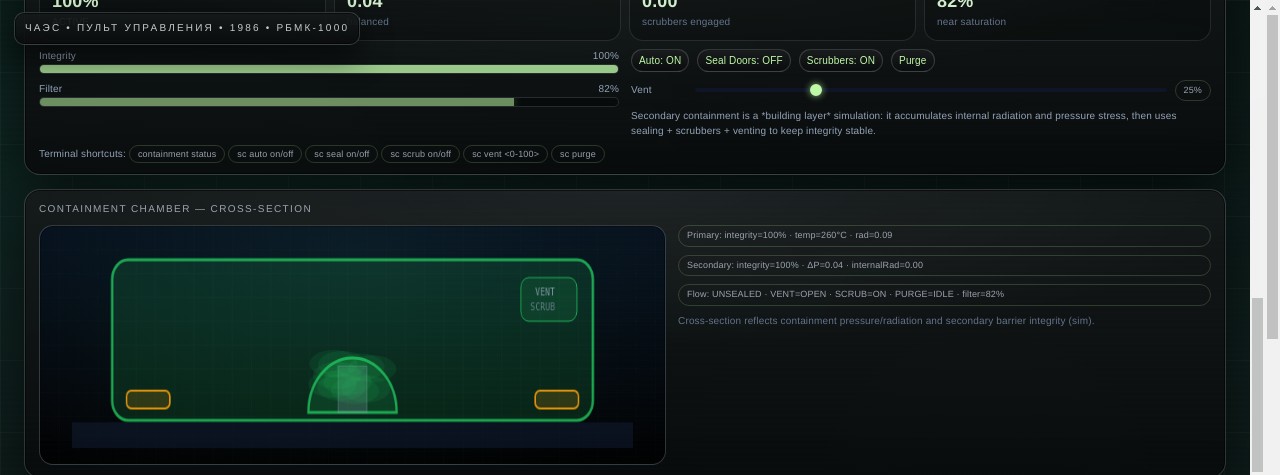The height and width of the screenshot is (475, 1280).
Task: Toggle Seal Doors: OFF button
Action: point(744,61)
